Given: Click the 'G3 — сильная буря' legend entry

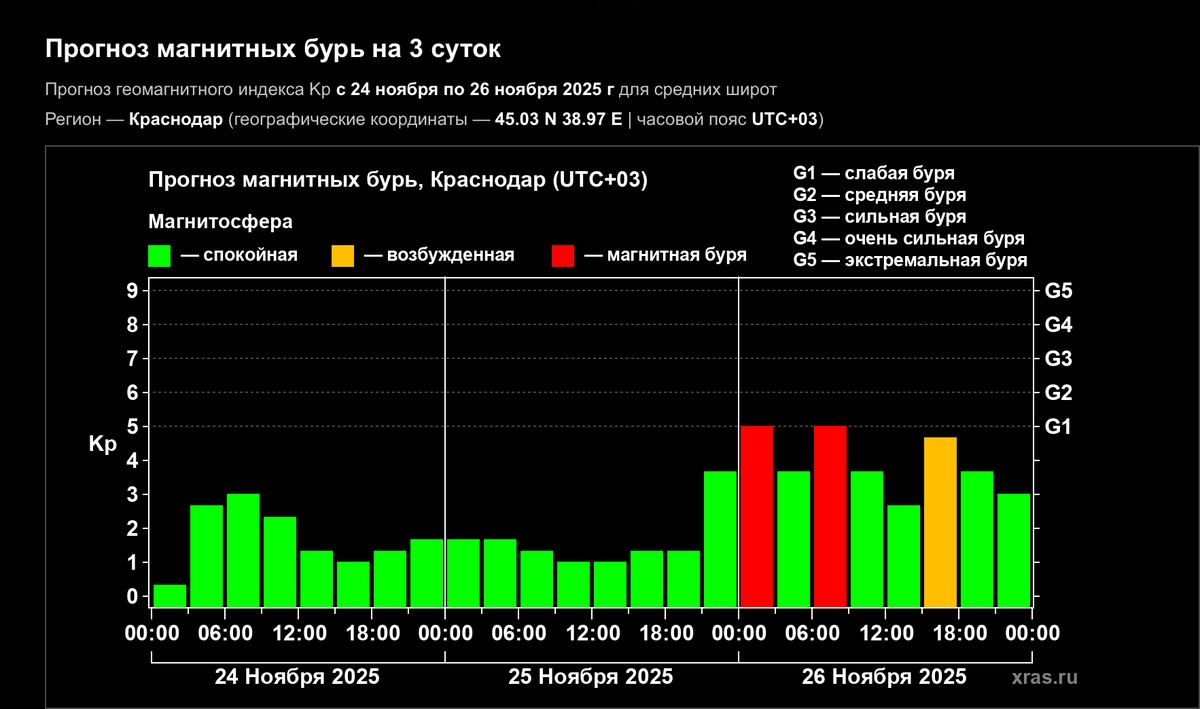Looking at the screenshot, I should pyautogui.click(x=879, y=217).
